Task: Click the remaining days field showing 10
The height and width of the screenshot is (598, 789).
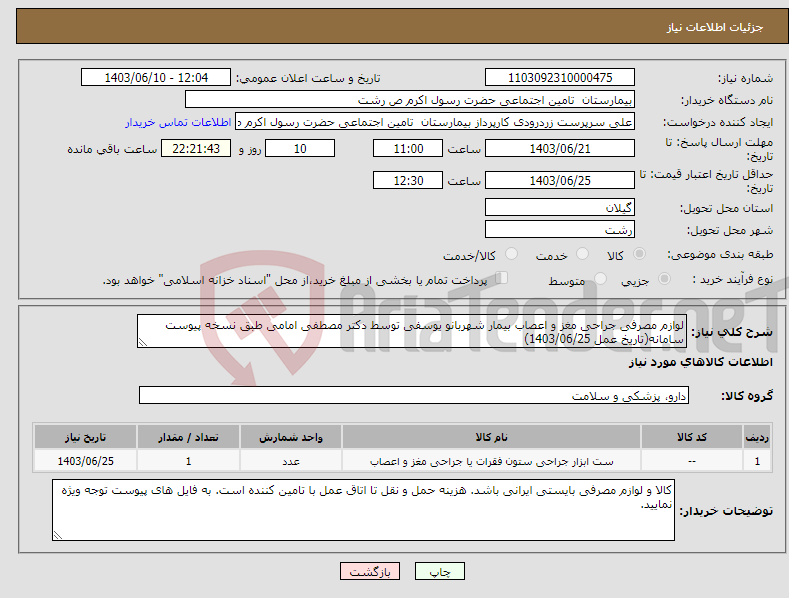Action: (300, 148)
